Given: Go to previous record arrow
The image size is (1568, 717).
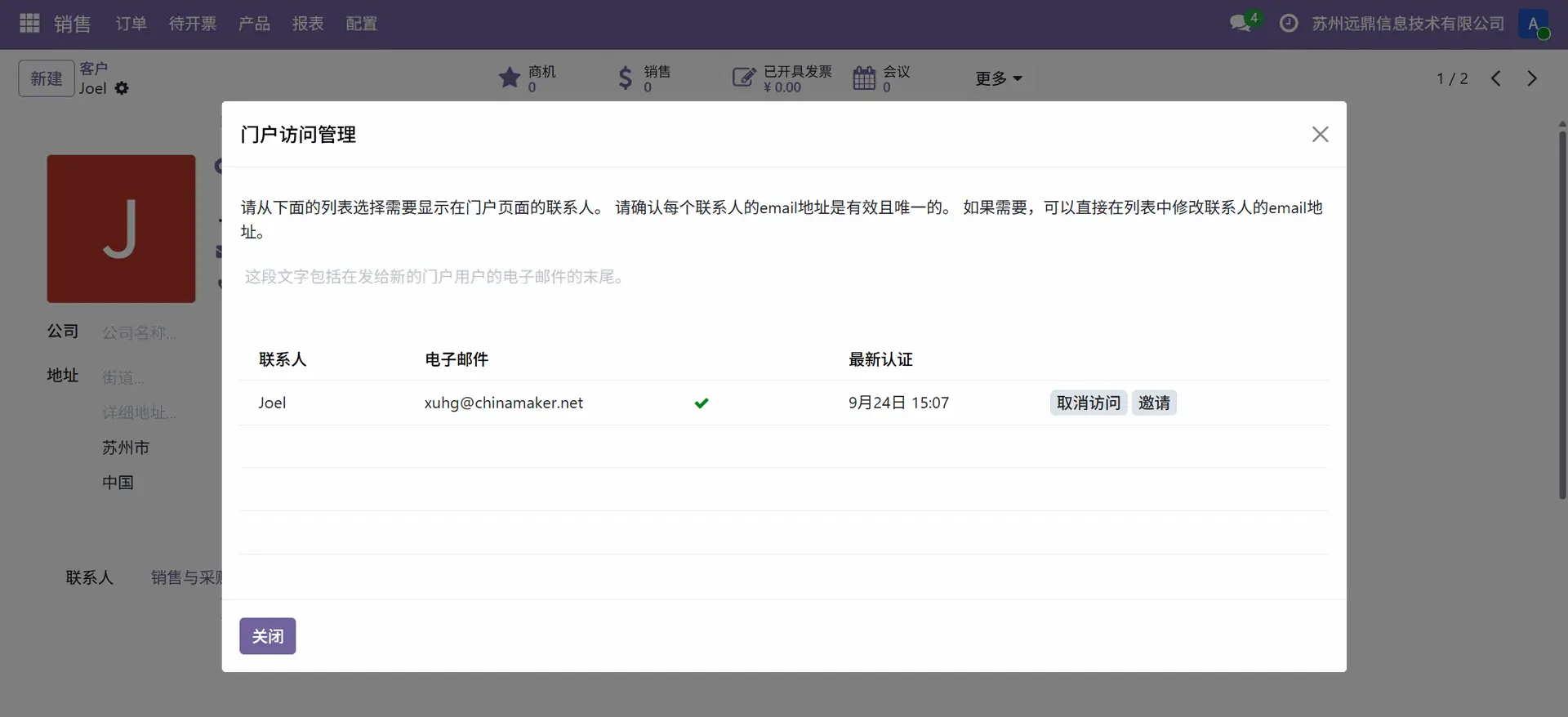Looking at the screenshot, I should pyautogui.click(x=1495, y=78).
